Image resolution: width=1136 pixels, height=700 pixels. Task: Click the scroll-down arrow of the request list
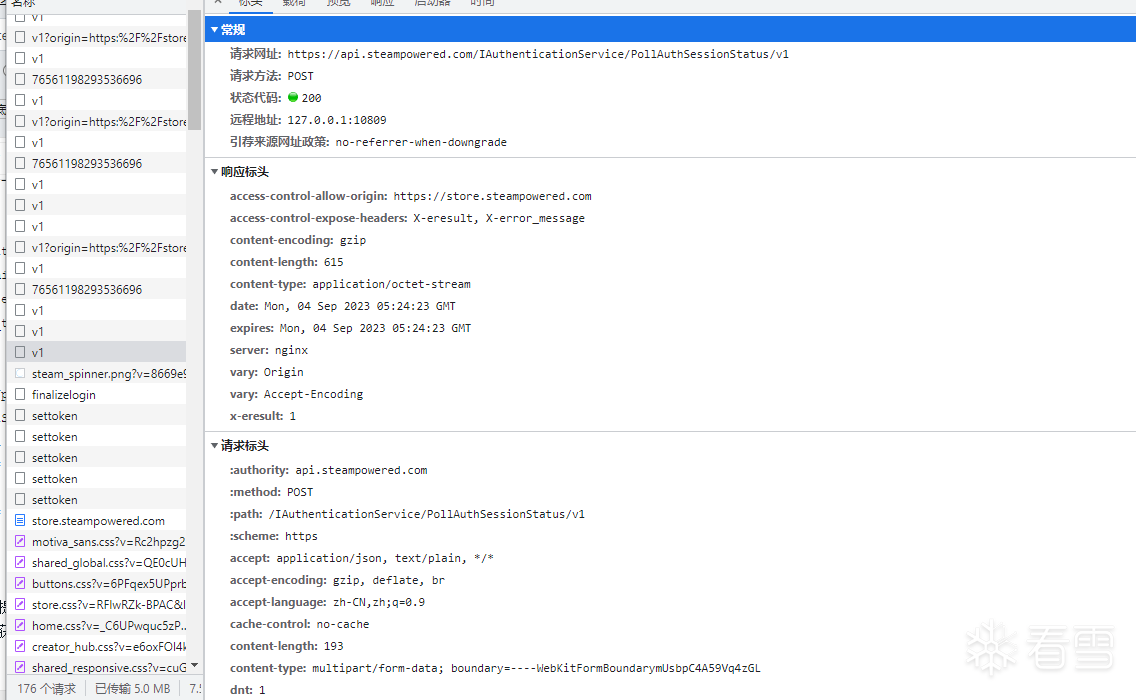click(x=194, y=664)
